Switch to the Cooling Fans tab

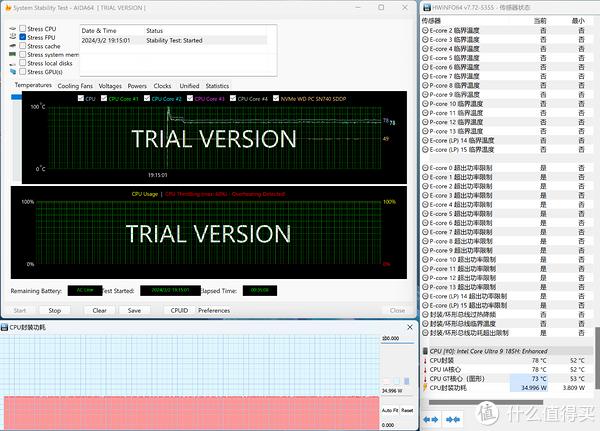click(75, 86)
